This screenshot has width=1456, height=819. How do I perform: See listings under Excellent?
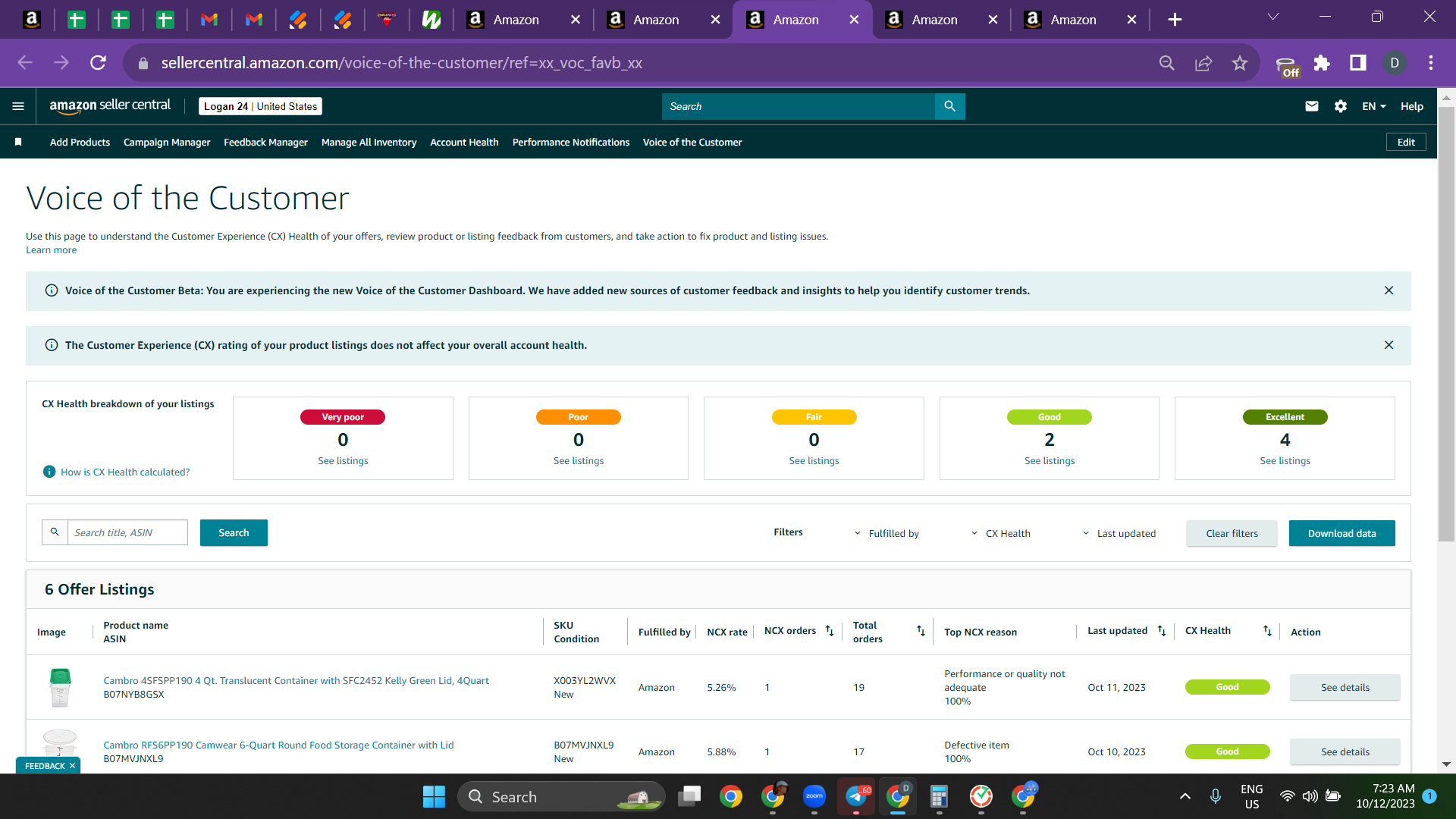point(1285,460)
